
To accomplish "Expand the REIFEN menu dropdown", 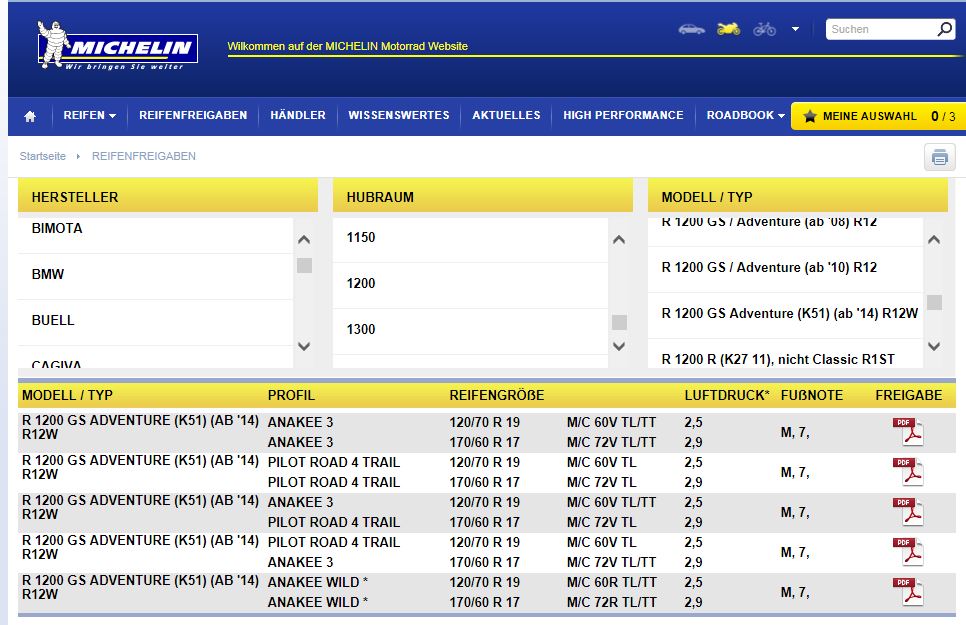I will [89, 116].
